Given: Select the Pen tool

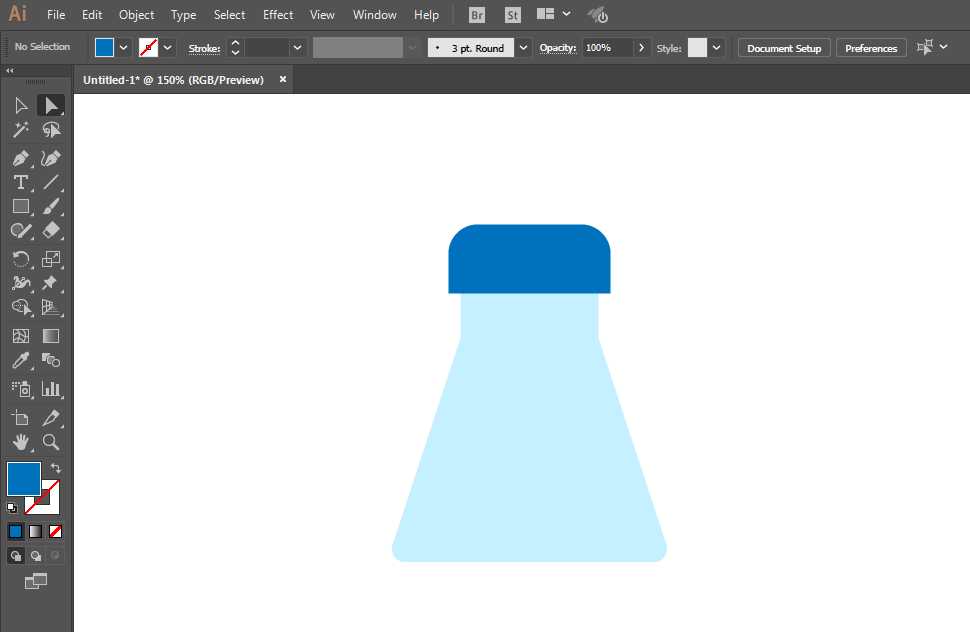Looking at the screenshot, I should (x=20, y=158).
